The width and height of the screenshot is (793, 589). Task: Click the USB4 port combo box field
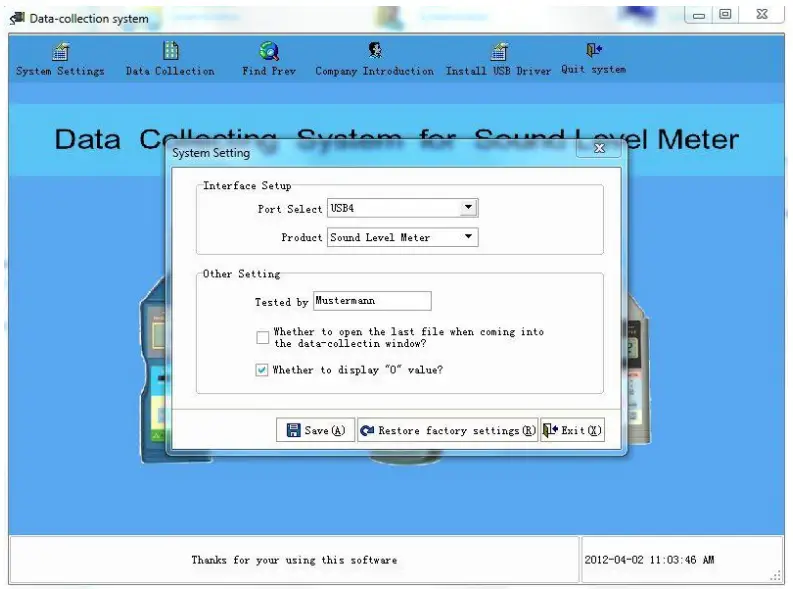coord(403,208)
